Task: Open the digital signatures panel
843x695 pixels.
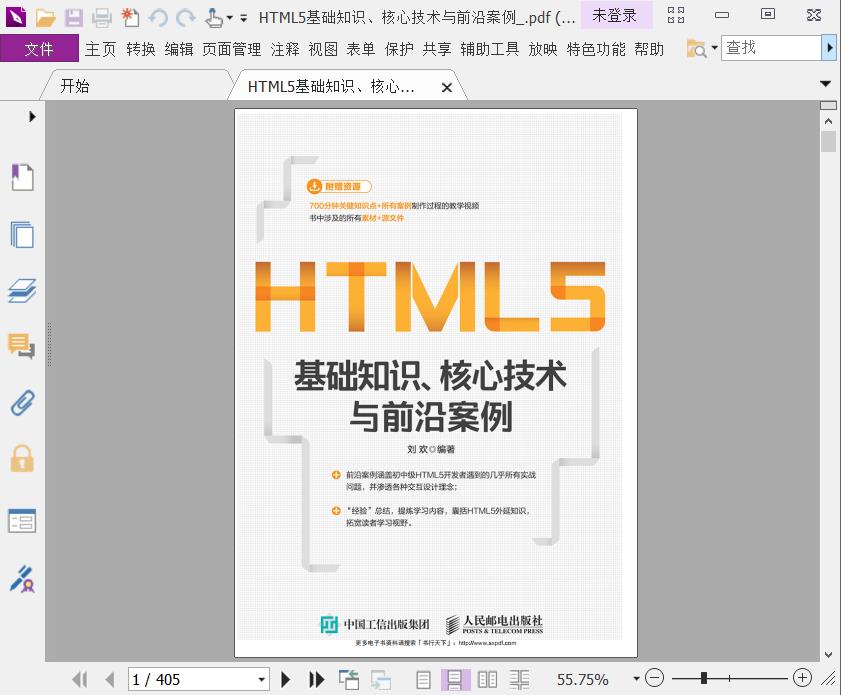Action: coord(22,579)
